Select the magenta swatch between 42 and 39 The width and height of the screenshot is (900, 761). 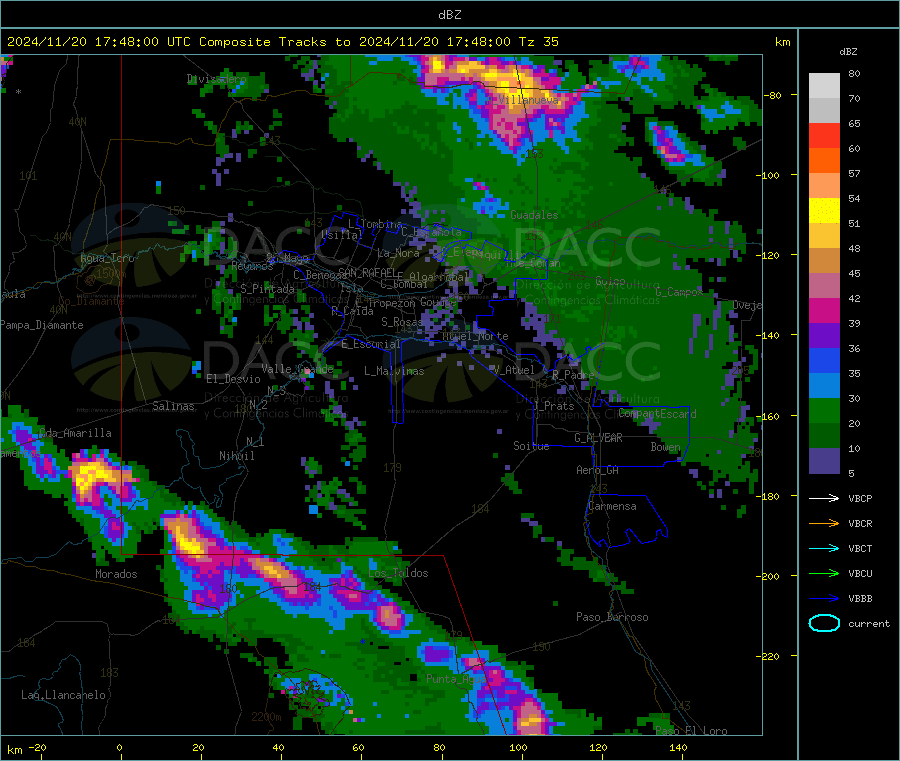click(824, 310)
